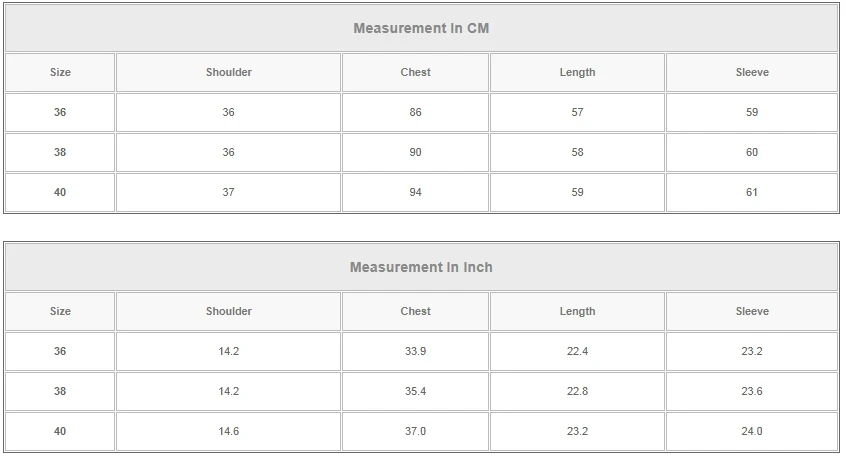The width and height of the screenshot is (846, 457).
Task: Click the "Measurement In CM" table title
Action: pyautogui.click(x=421, y=28)
